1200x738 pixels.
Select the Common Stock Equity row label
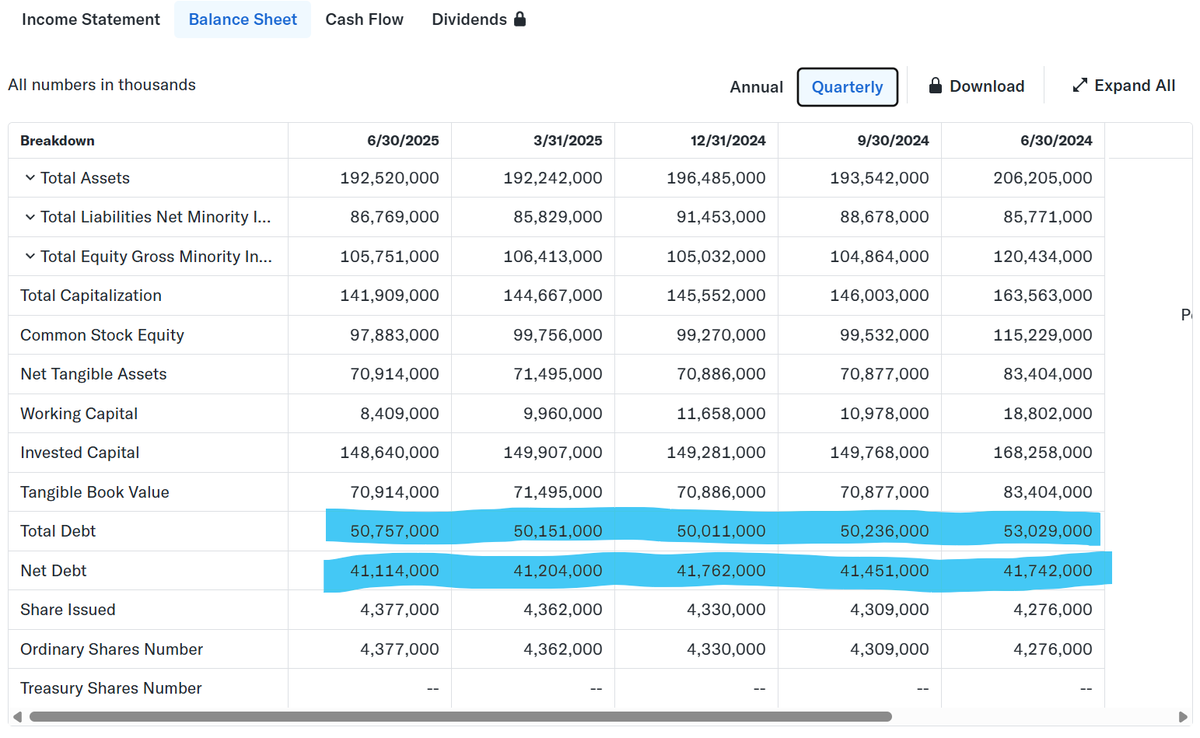click(x=102, y=335)
